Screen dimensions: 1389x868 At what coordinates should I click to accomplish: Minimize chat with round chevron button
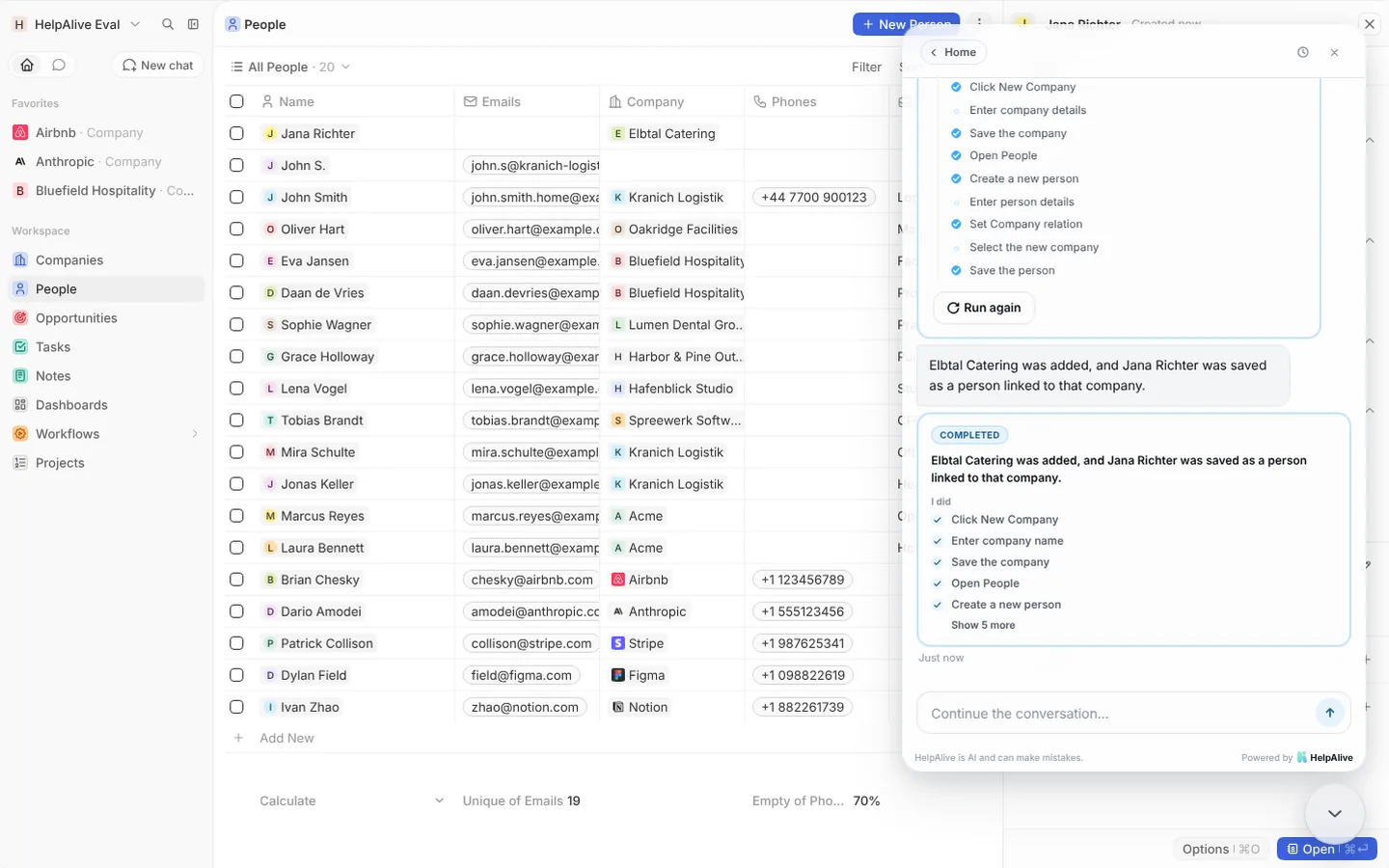point(1334,813)
